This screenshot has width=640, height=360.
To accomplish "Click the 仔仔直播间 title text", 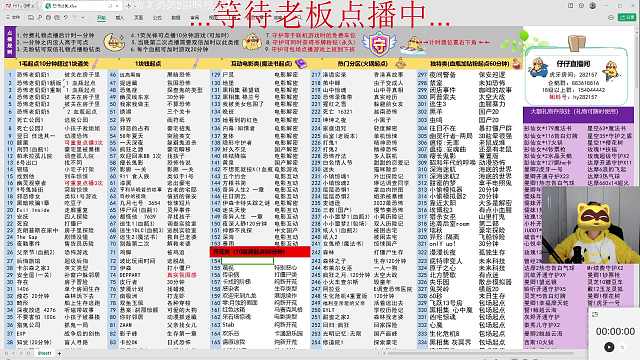I will 573,64.
